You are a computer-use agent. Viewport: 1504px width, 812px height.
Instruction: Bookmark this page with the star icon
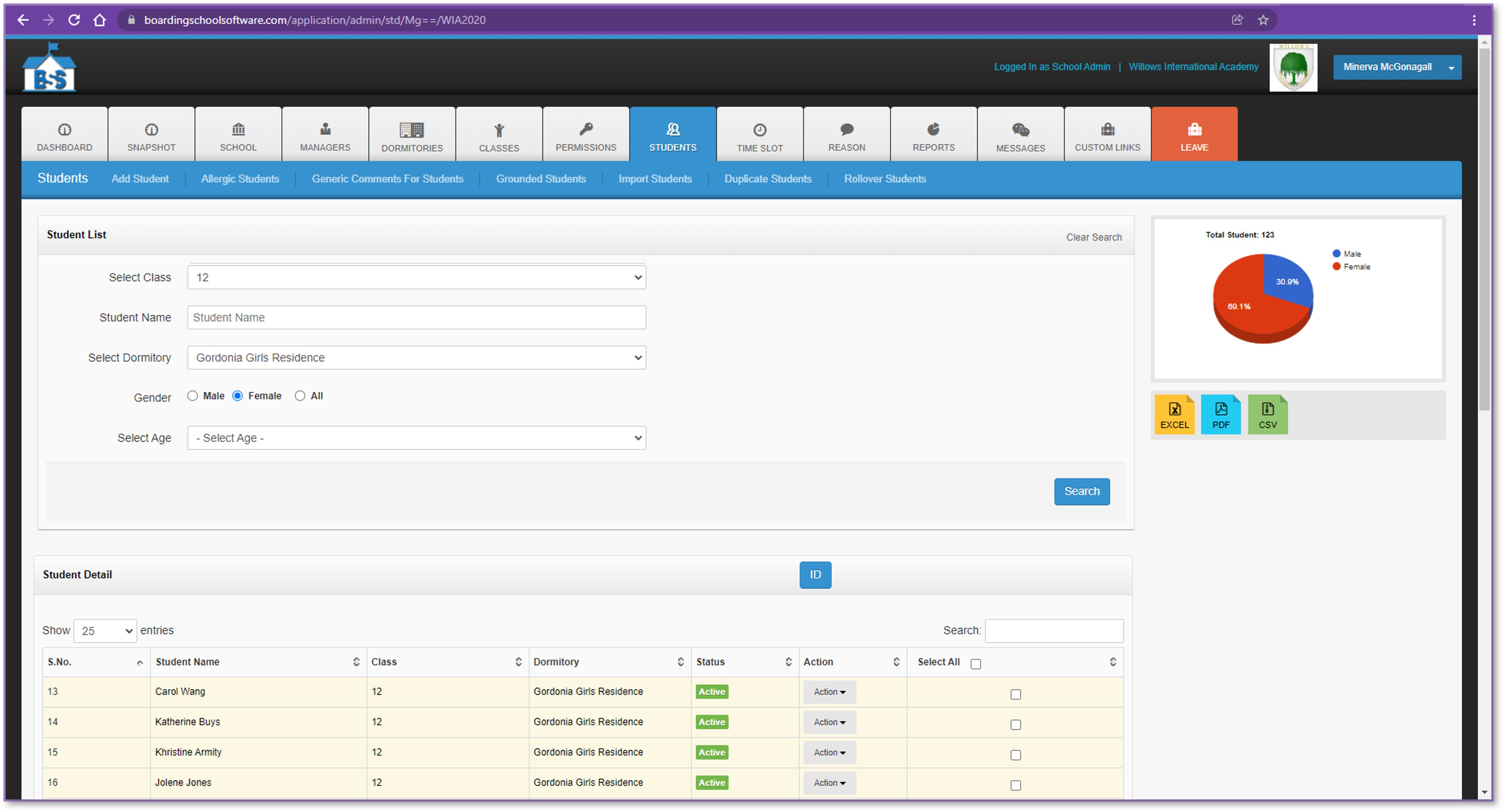(1263, 20)
